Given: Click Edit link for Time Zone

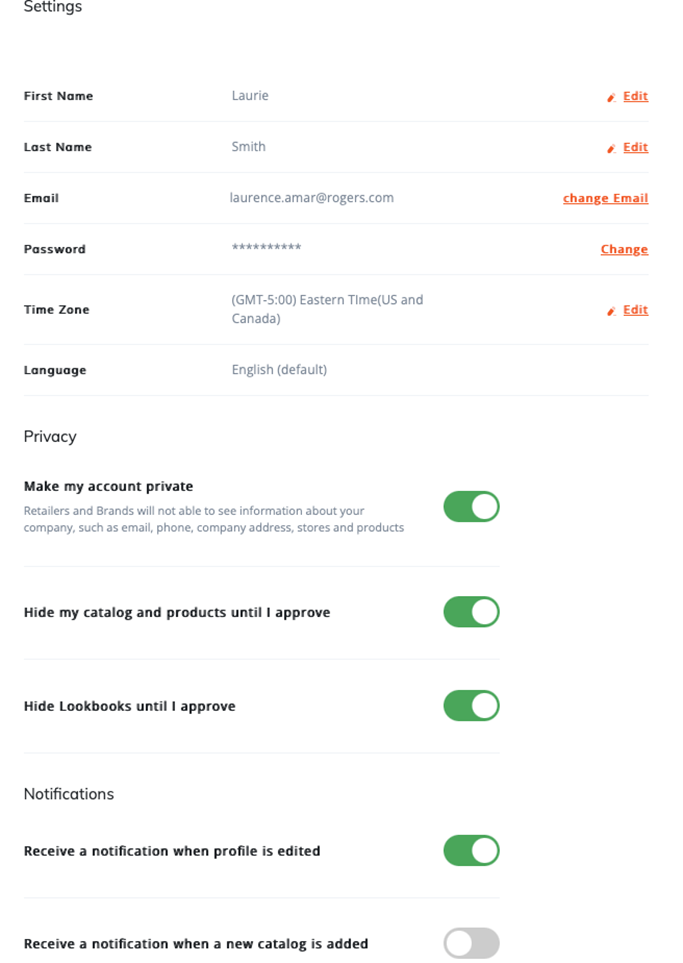Looking at the screenshot, I should click(x=635, y=310).
